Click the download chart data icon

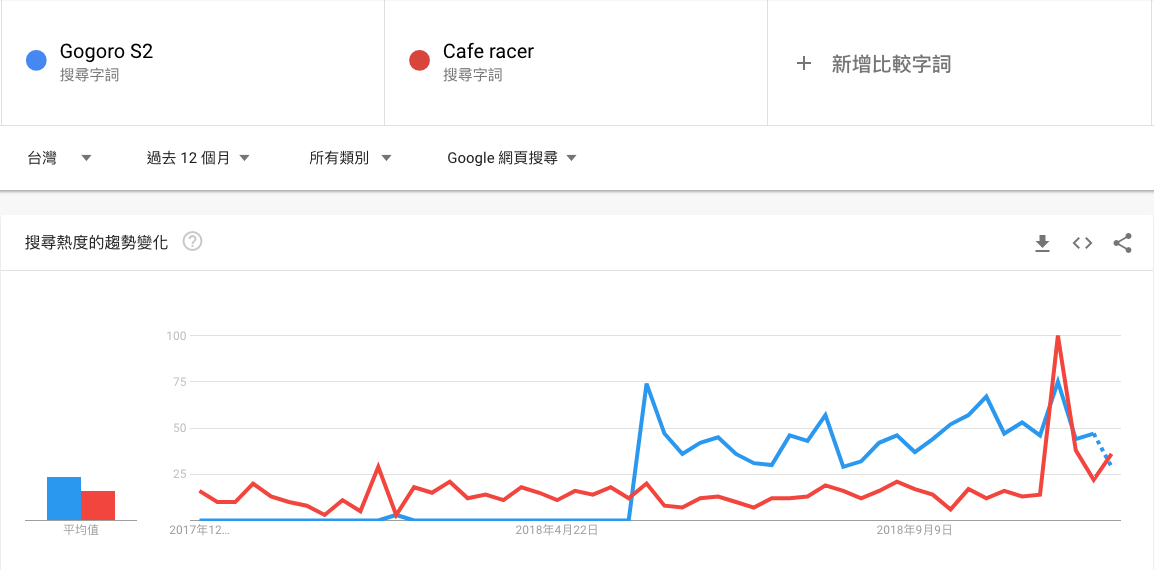(x=1042, y=243)
